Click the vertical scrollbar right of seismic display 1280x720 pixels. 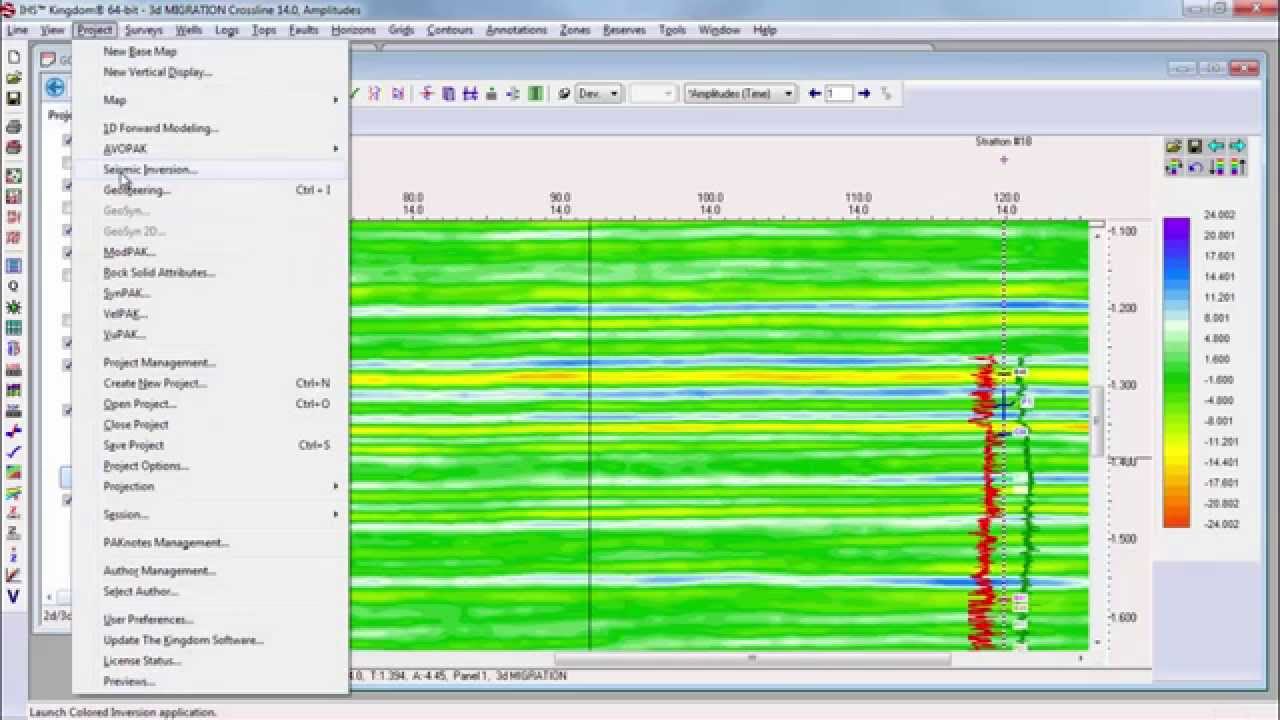coord(1097,421)
